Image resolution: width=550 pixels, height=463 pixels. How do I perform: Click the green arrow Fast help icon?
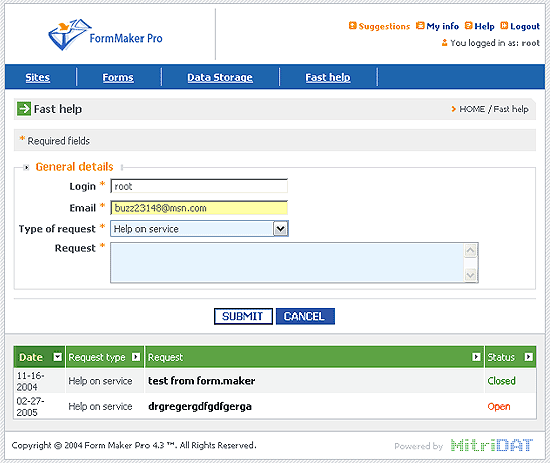tap(24, 109)
